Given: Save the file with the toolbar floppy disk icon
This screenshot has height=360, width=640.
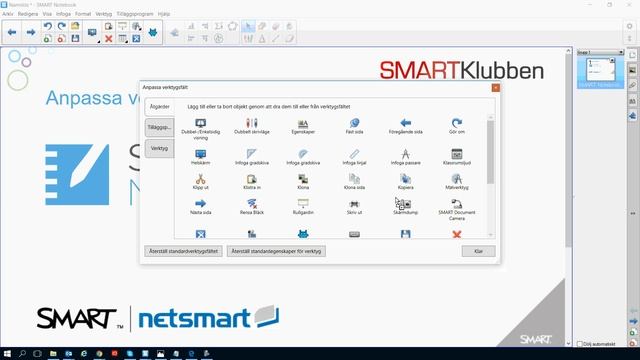Looking at the screenshot, I should (75, 39).
